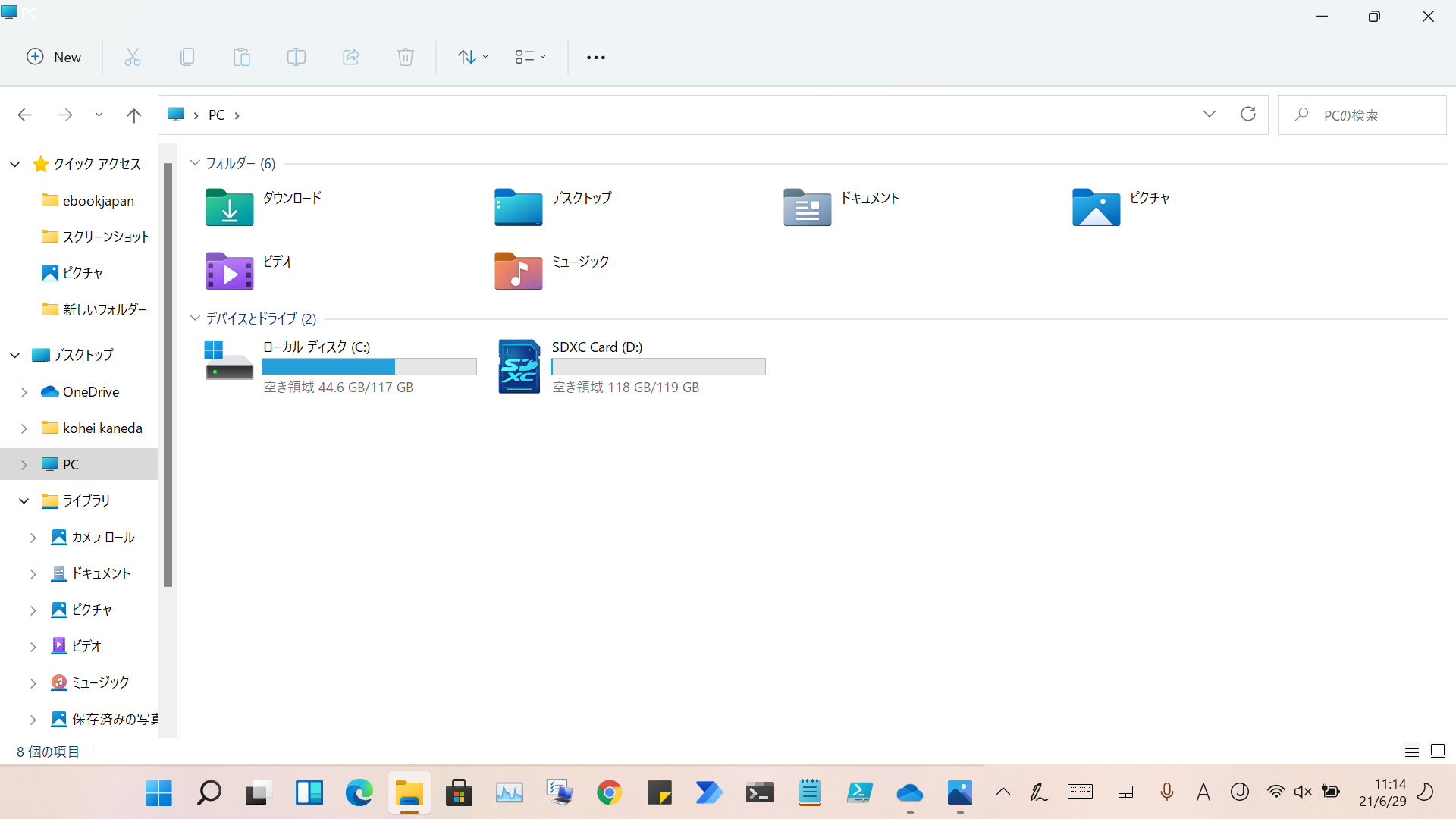Click the Refresh icon beside address bar
The image size is (1456, 819).
click(x=1248, y=115)
